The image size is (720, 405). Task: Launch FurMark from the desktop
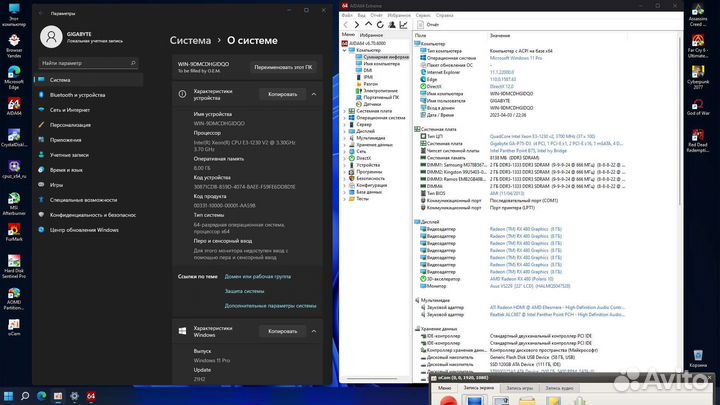pyautogui.click(x=14, y=233)
